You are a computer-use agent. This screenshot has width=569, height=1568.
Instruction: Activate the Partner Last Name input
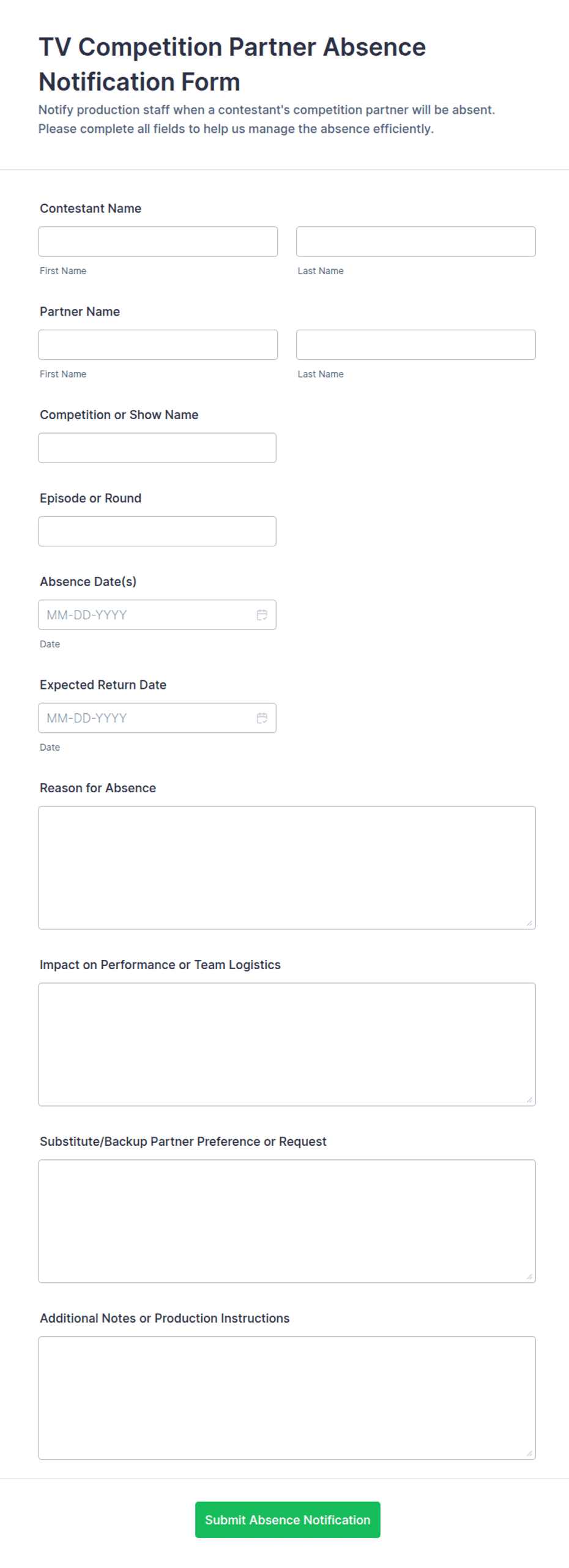click(415, 344)
